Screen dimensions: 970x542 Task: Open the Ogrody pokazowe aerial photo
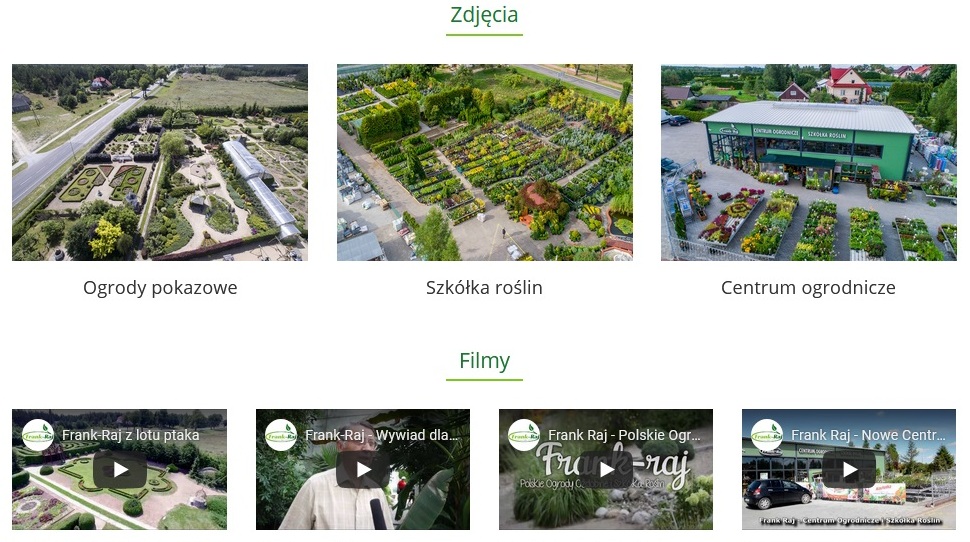pos(160,162)
